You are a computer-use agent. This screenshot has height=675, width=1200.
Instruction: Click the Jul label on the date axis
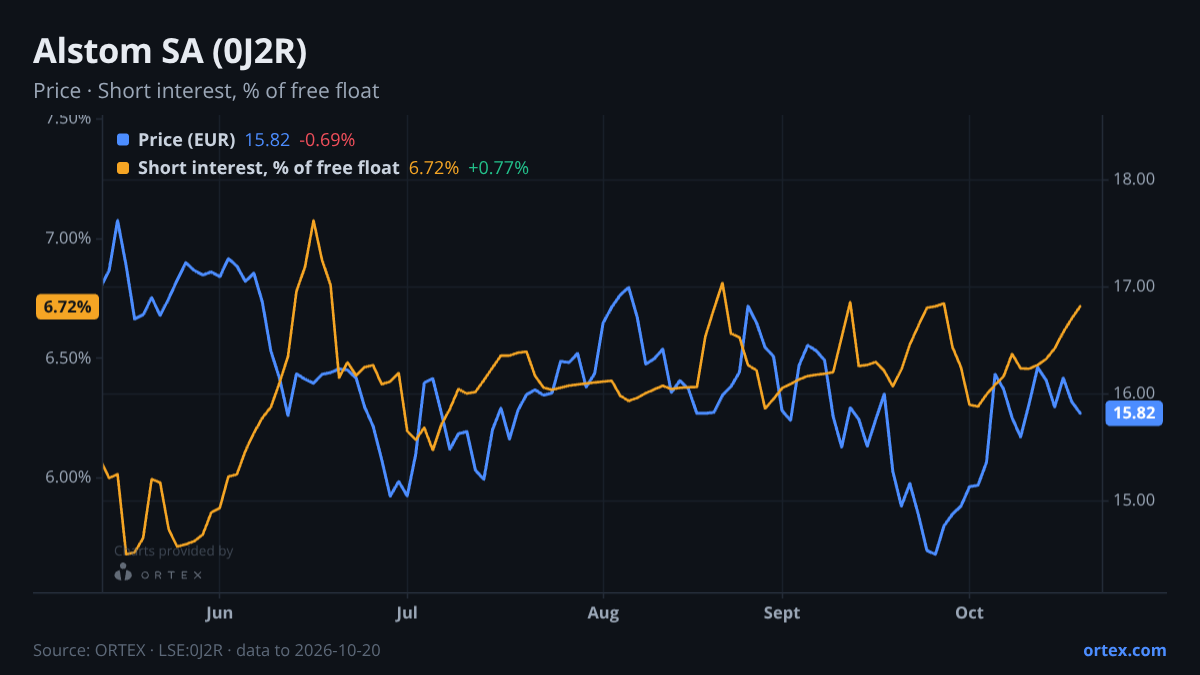tap(406, 613)
